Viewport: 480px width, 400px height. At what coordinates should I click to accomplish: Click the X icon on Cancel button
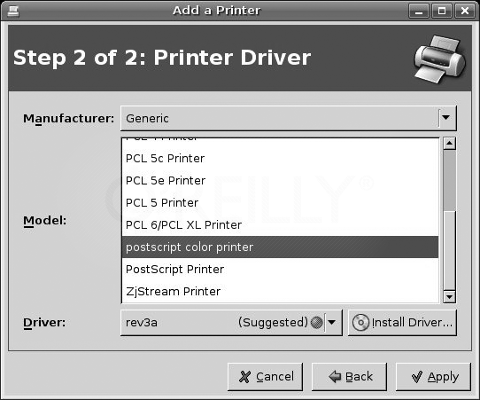pyautogui.click(x=245, y=377)
